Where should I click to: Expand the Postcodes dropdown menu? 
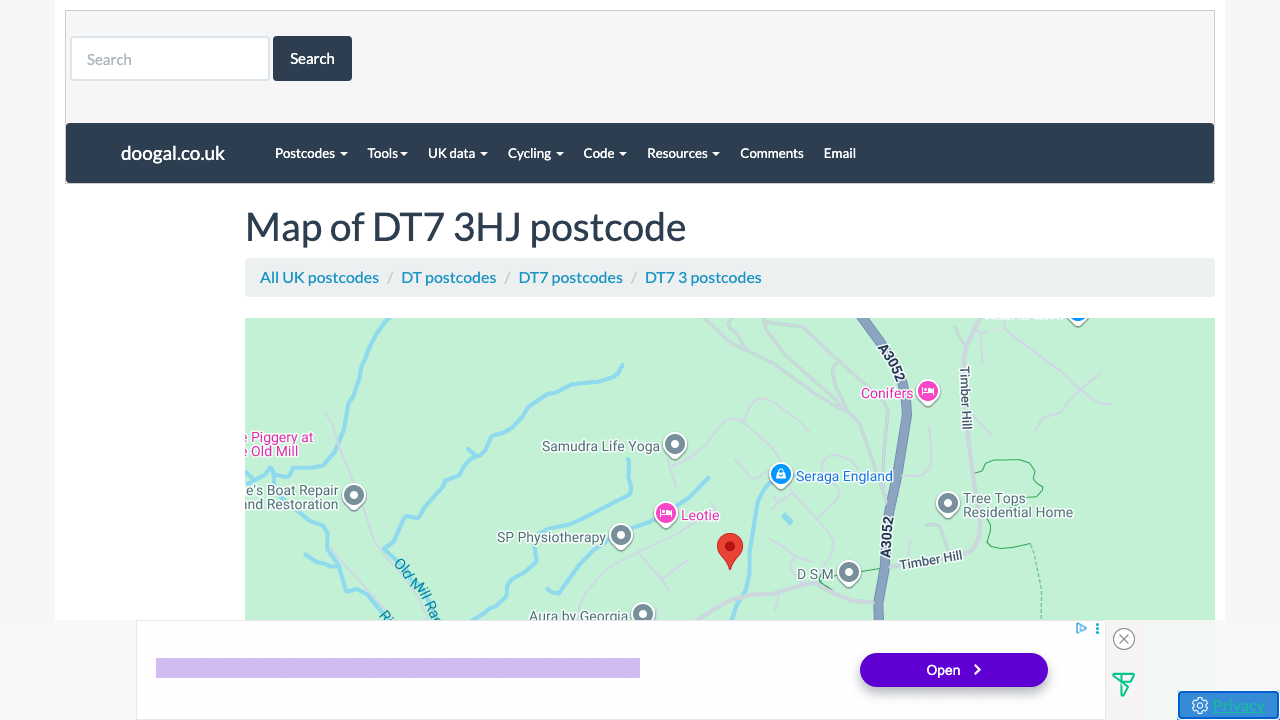coord(311,153)
